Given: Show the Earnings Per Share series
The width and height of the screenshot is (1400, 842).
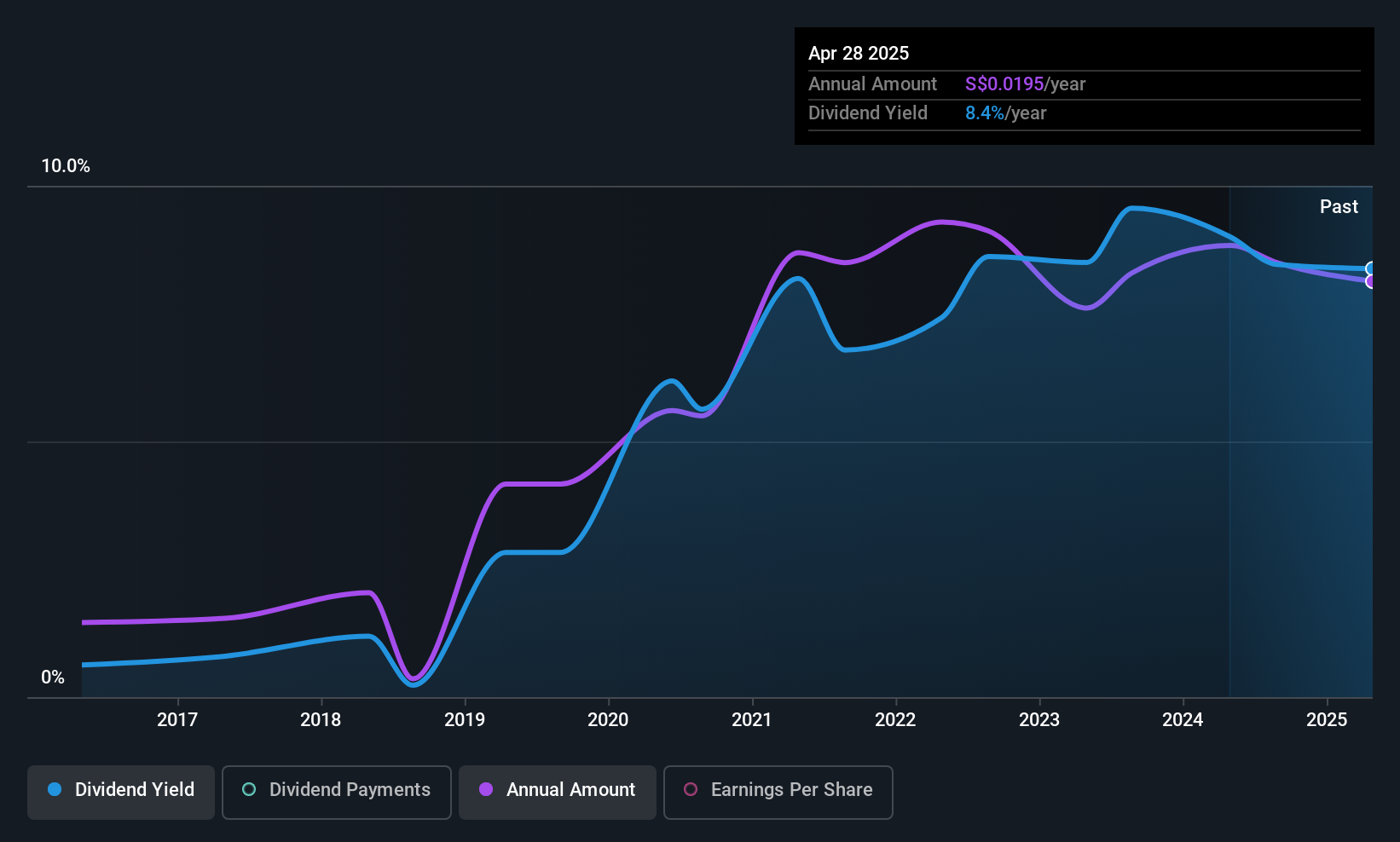Looking at the screenshot, I should coord(778,792).
